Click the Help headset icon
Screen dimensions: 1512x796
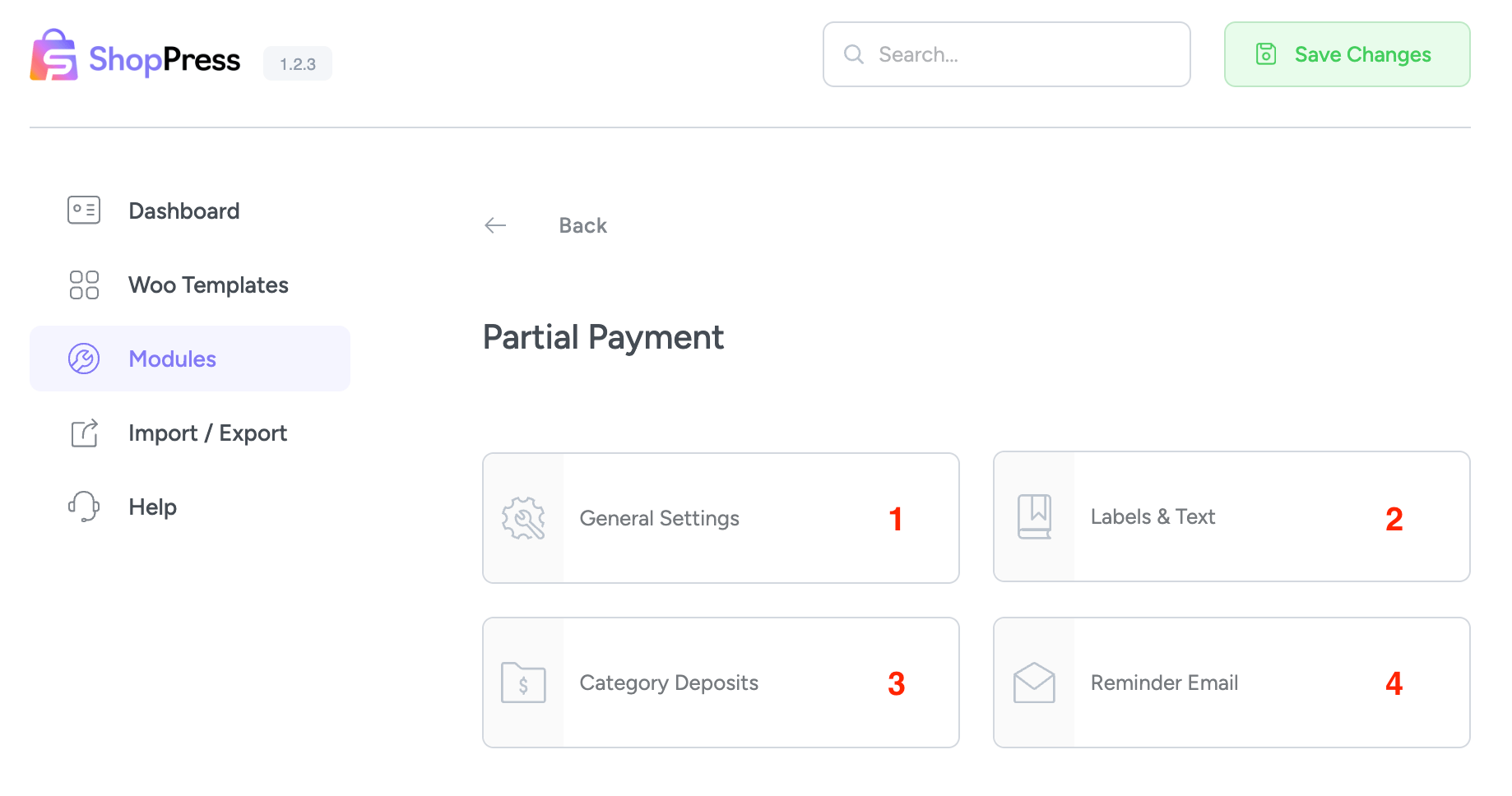click(x=83, y=507)
